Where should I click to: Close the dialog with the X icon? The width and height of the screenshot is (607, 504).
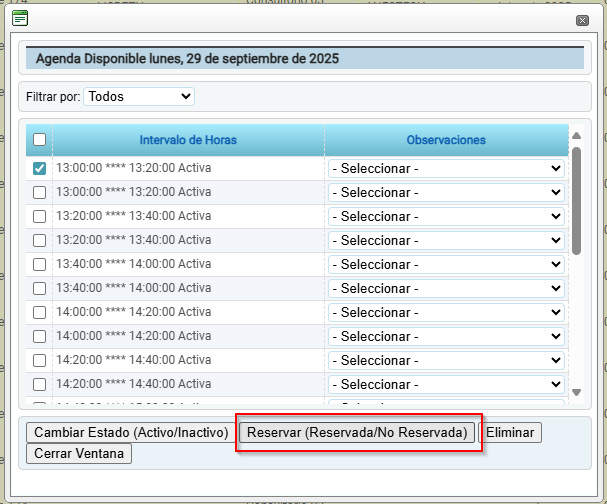(582, 20)
